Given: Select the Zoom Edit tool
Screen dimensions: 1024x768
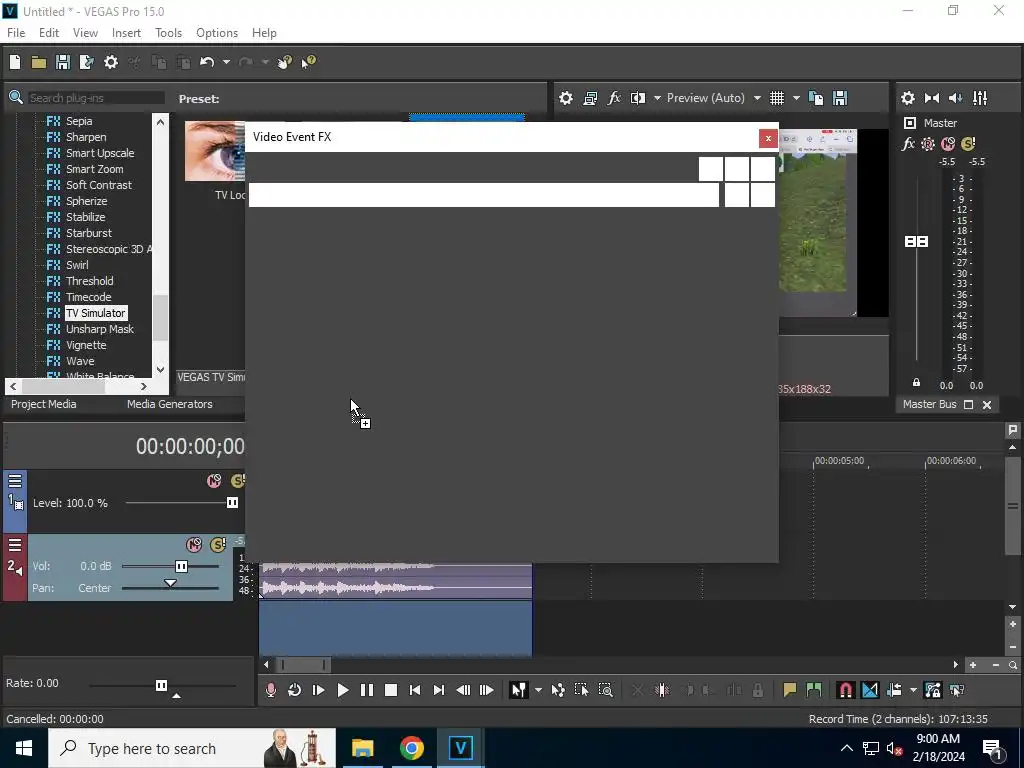Looking at the screenshot, I should pyautogui.click(x=605, y=690).
